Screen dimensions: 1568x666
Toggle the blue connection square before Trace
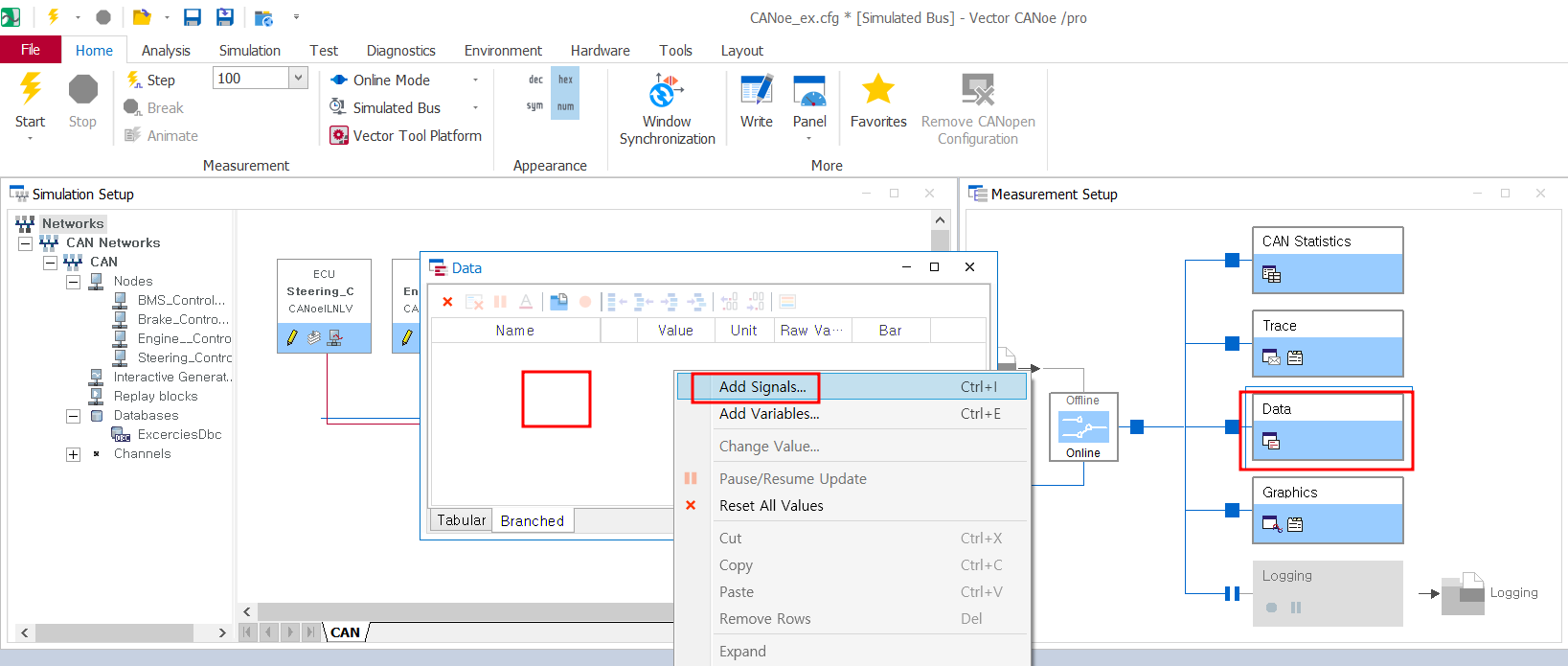pyautogui.click(x=1233, y=343)
